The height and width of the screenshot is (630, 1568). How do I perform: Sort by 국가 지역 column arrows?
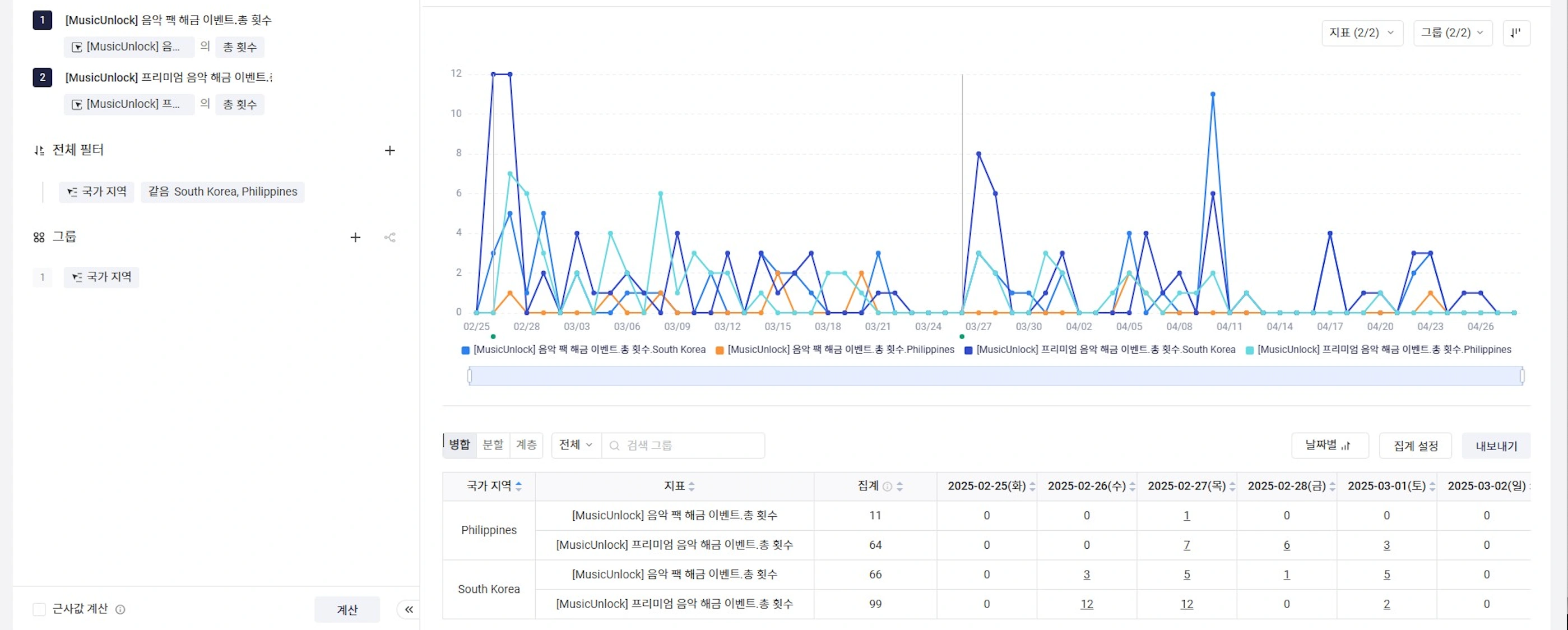pos(518,486)
